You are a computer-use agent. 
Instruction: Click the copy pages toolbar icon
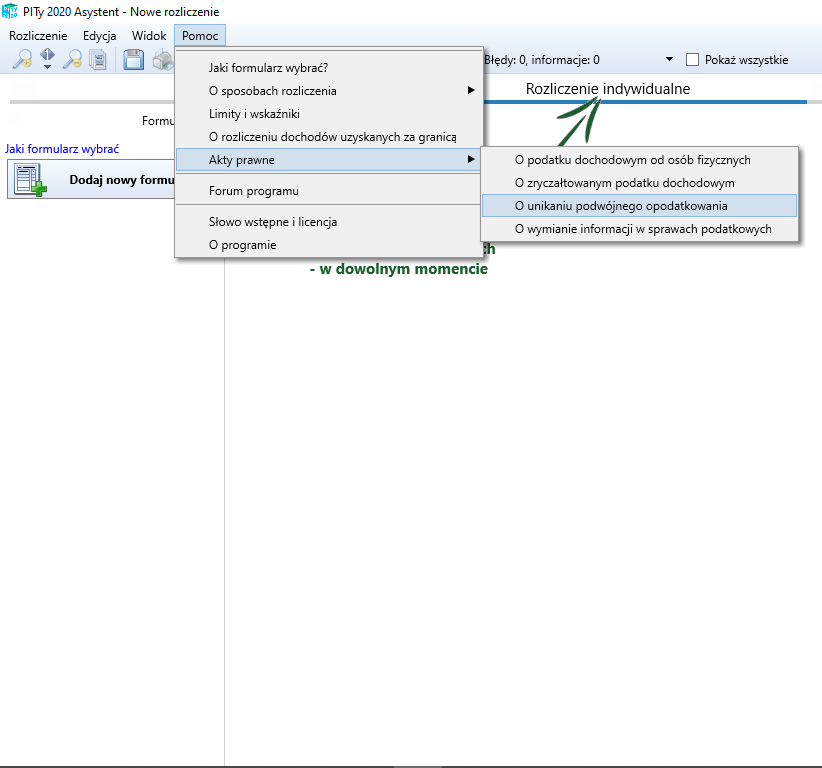[x=97, y=60]
